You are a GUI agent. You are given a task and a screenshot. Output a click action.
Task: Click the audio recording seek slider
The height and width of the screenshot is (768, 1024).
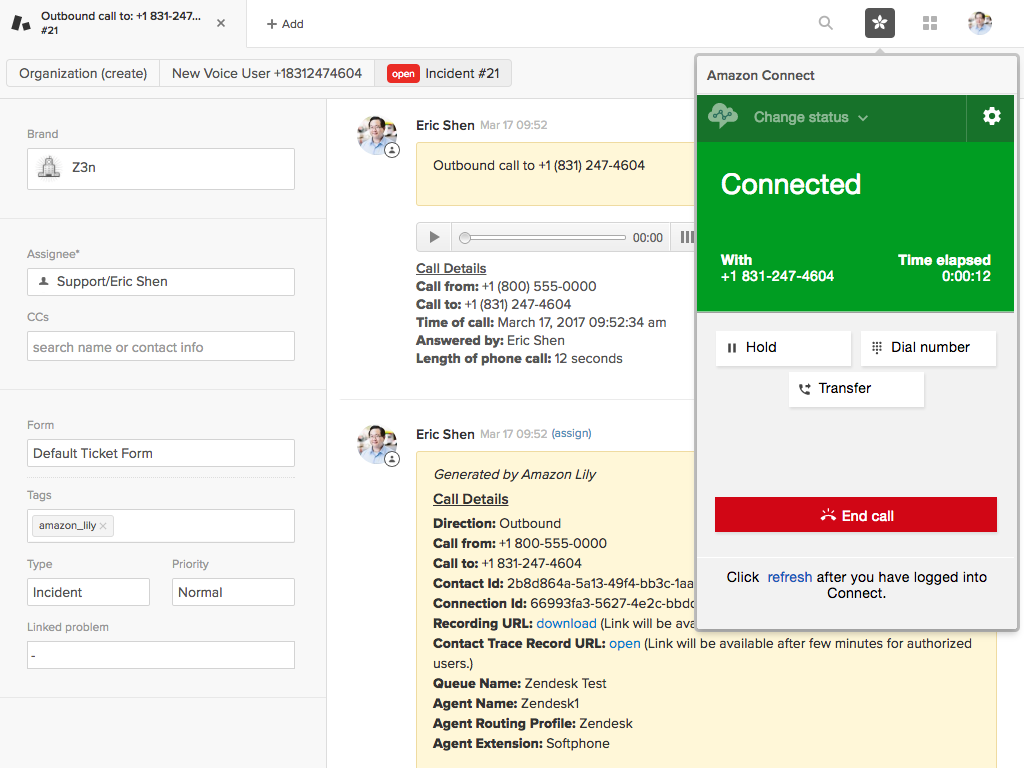tap(543, 238)
